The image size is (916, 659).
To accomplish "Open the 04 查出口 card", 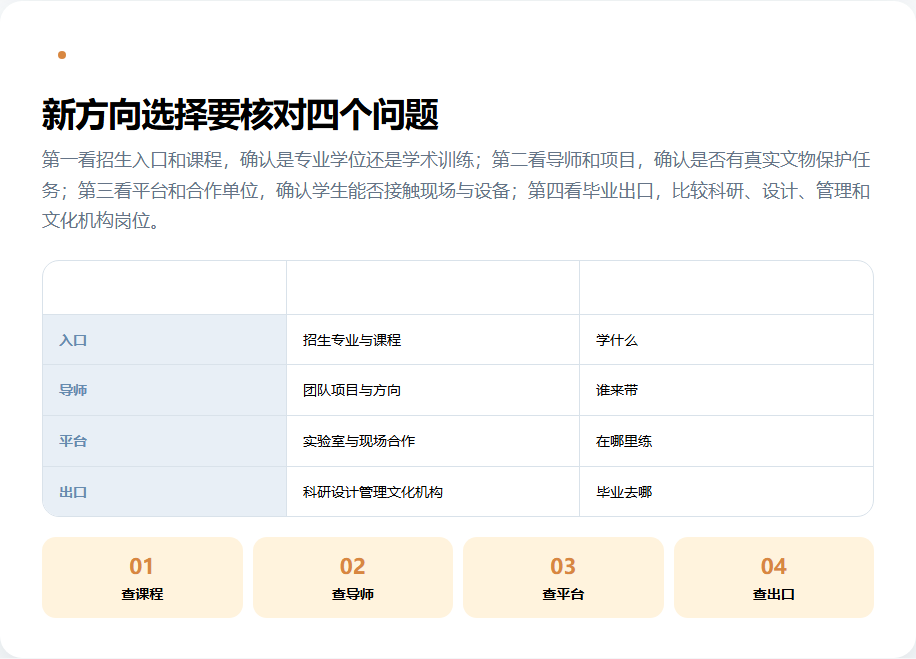I will tap(774, 577).
